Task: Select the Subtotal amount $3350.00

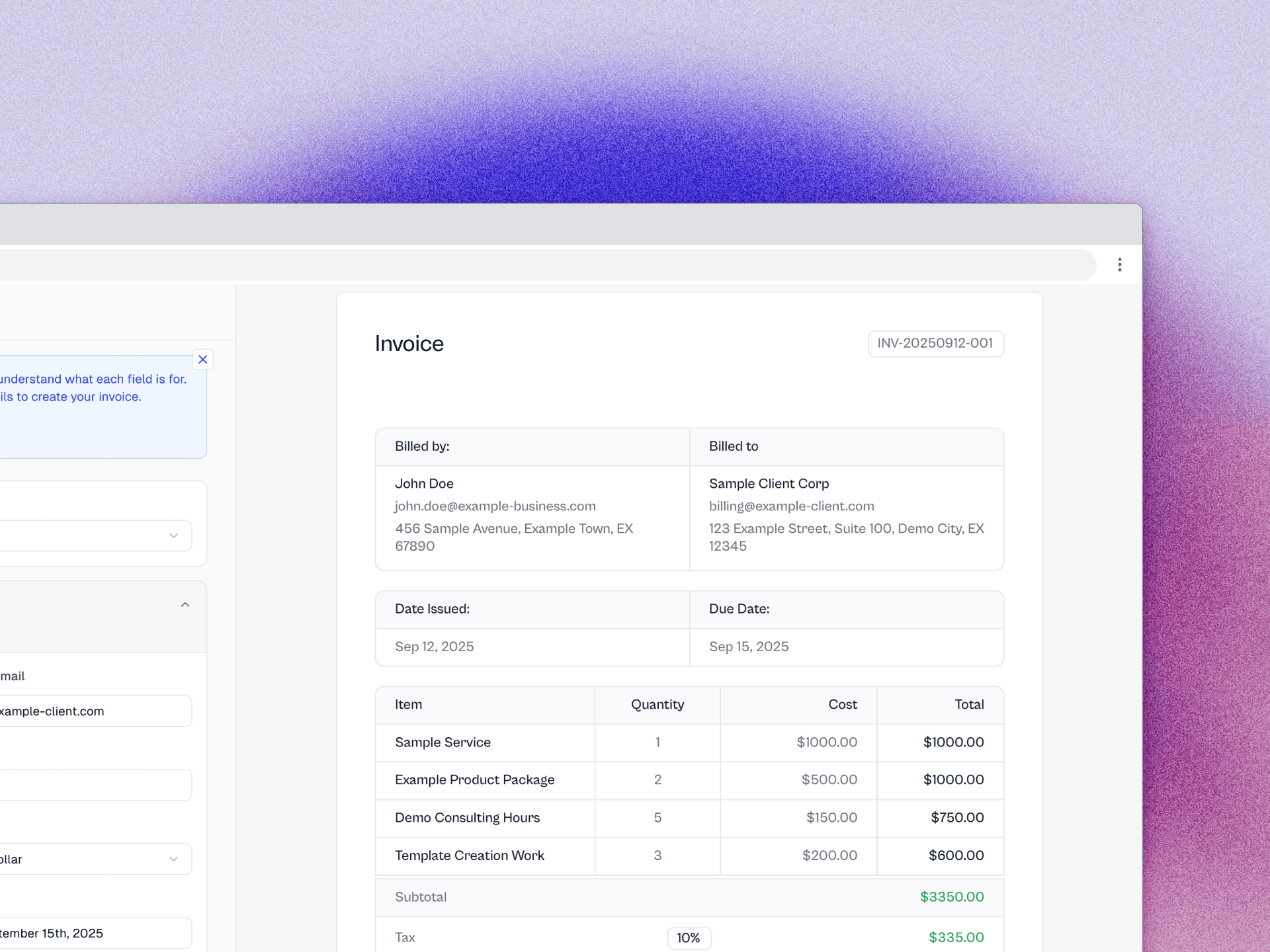Action: click(951, 897)
